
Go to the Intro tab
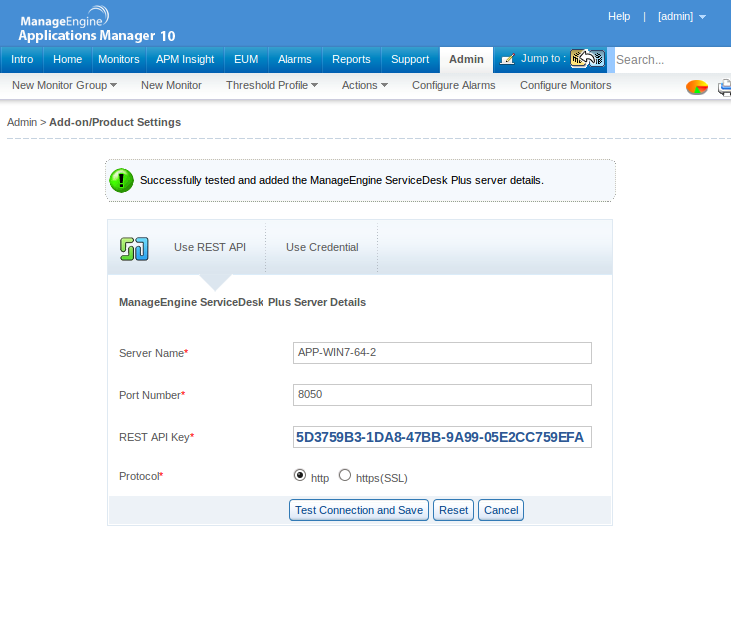point(22,60)
